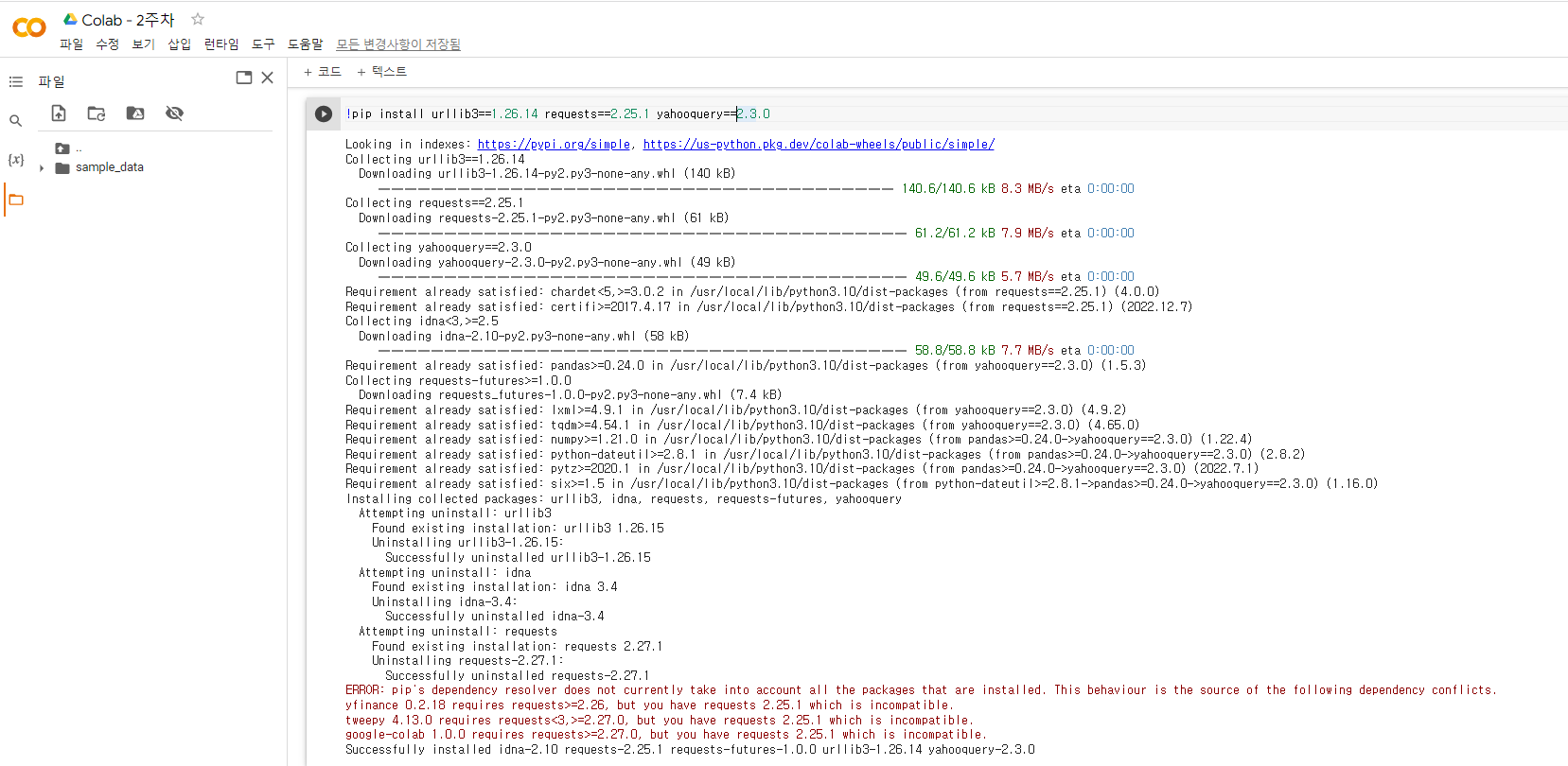Open the table of contents sidebar icon
The width and height of the screenshot is (1568, 766).
point(16,82)
